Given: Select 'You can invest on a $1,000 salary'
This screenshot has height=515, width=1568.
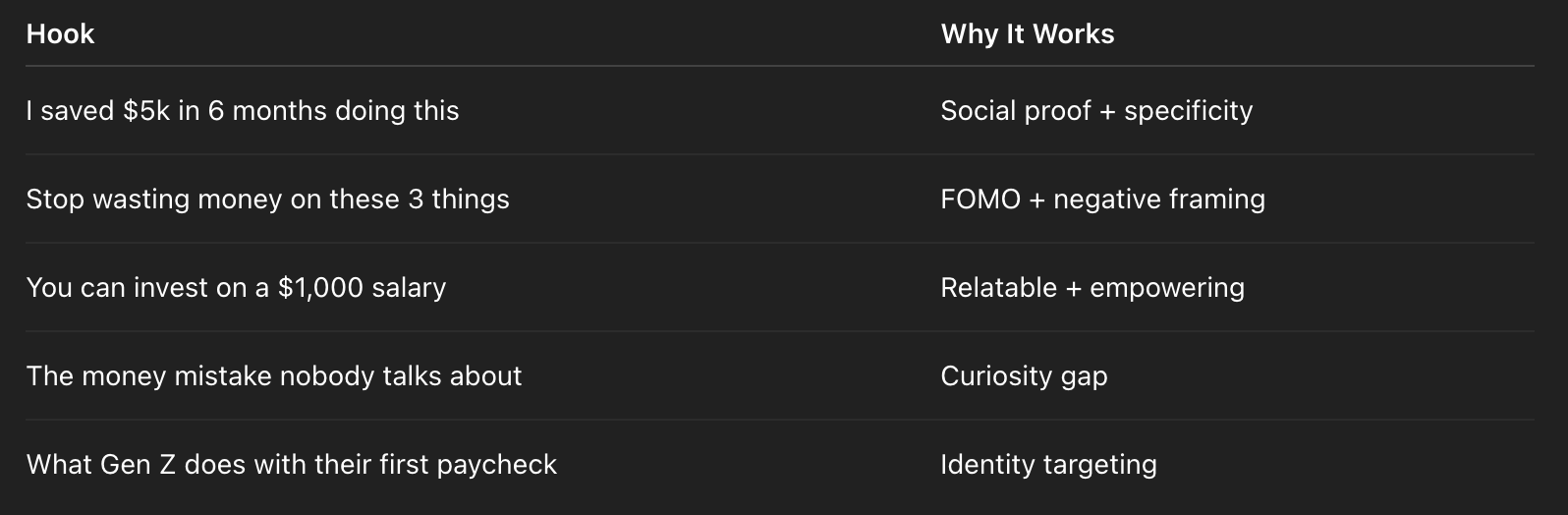Looking at the screenshot, I should click(x=236, y=288).
